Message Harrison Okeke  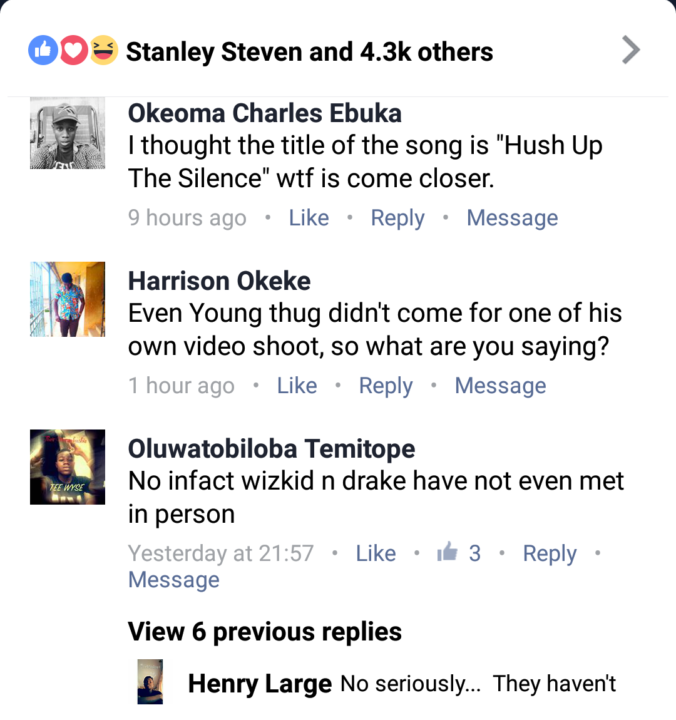500,386
